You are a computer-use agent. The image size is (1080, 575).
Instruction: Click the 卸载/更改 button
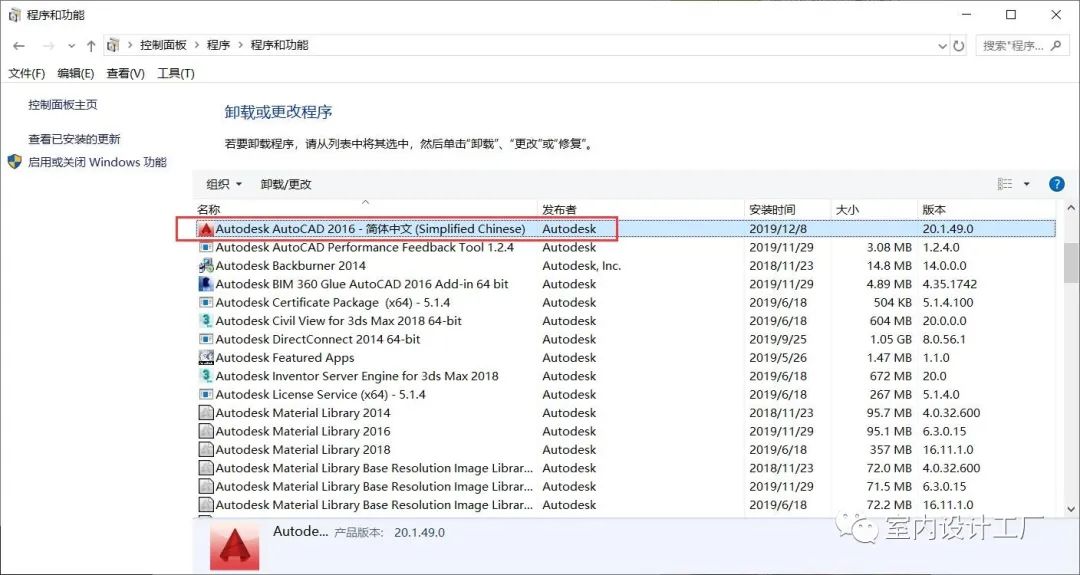[x=286, y=184]
